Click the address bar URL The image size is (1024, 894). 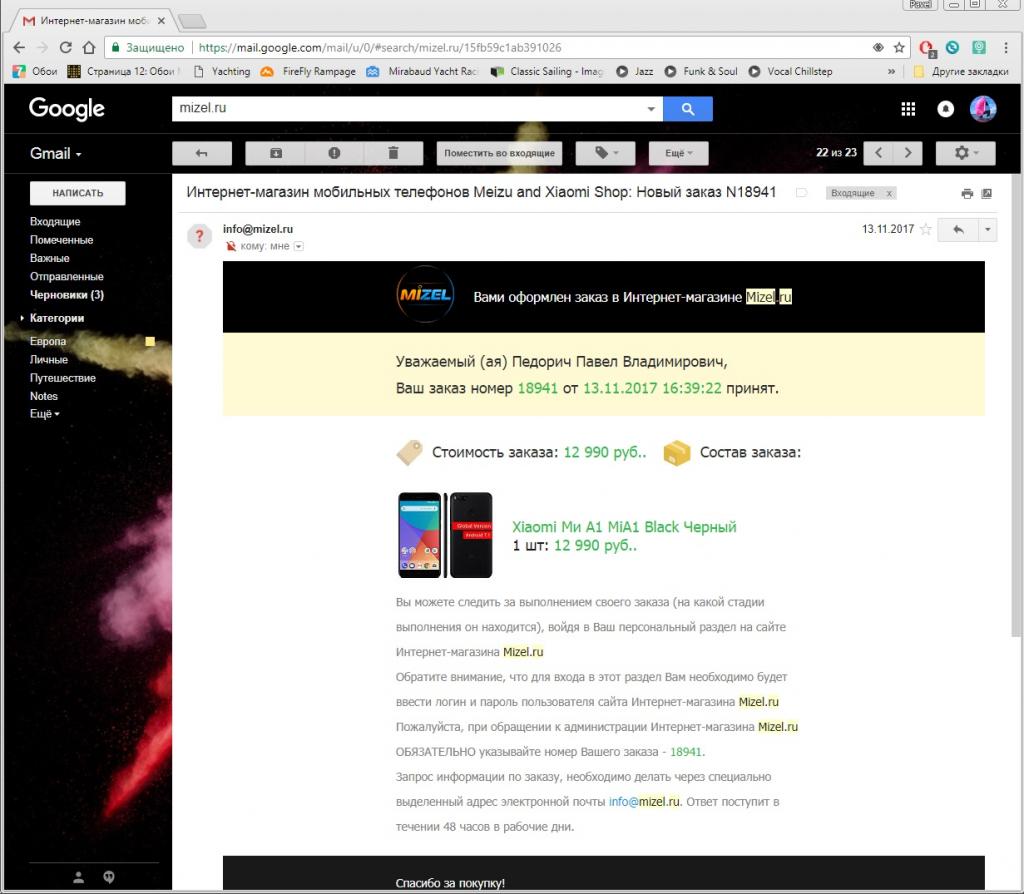pyautogui.click(x=380, y=48)
